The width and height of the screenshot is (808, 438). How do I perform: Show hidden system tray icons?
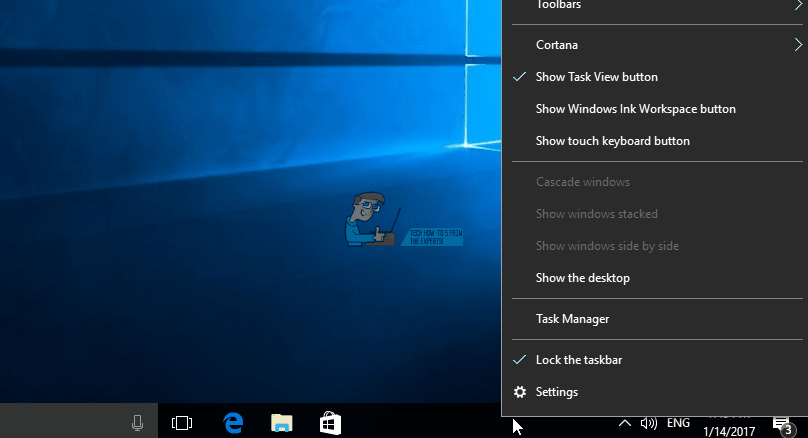624,424
